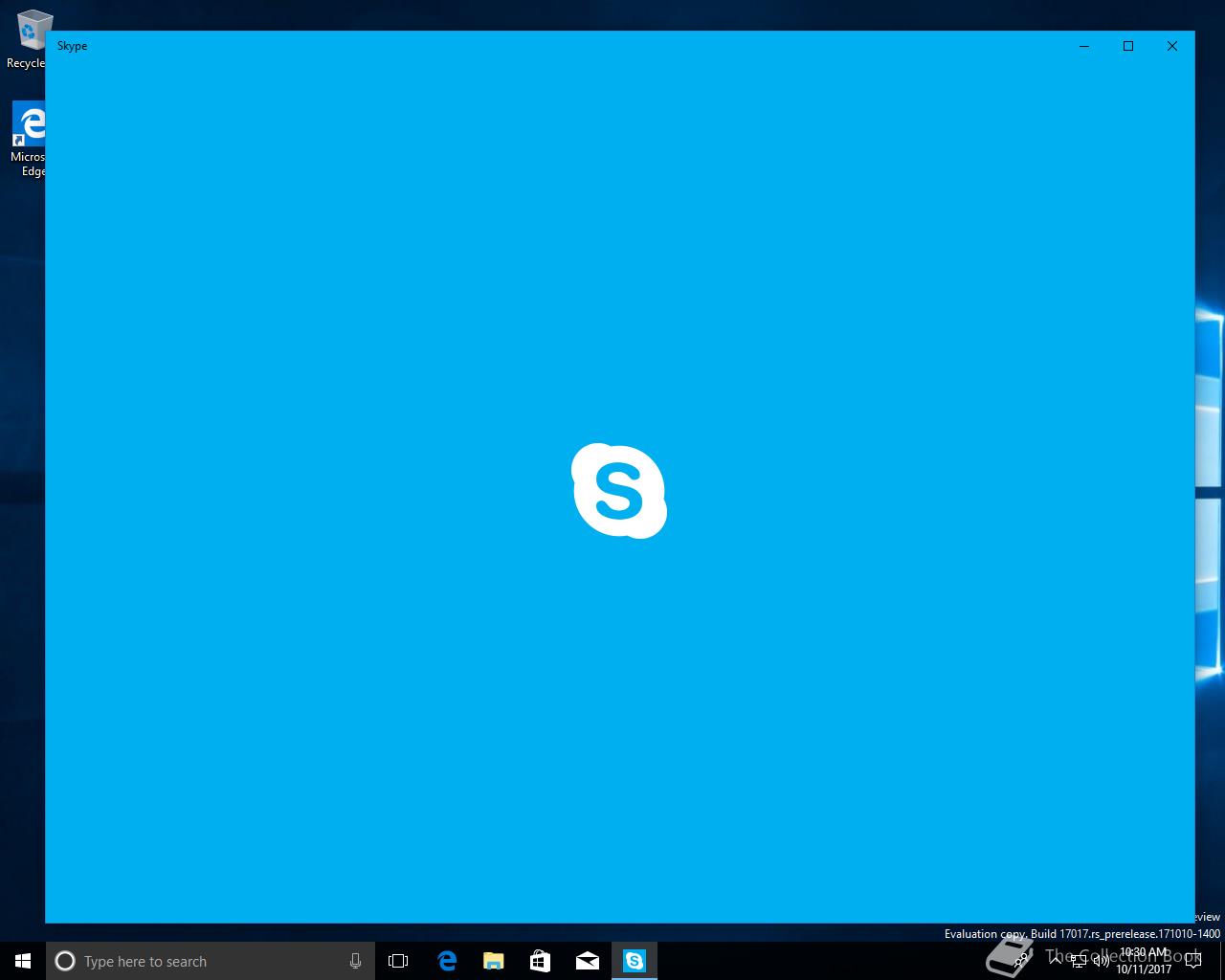Click the taskbar clock showing 10/11/2017
The width and height of the screenshot is (1225, 980).
click(1144, 961)
